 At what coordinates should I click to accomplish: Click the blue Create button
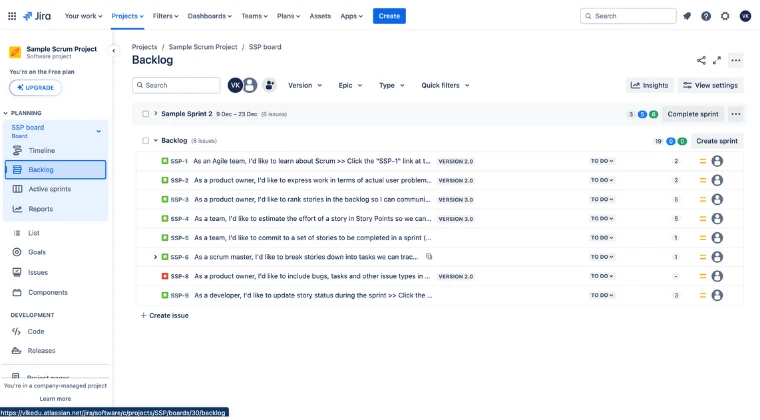389,16
